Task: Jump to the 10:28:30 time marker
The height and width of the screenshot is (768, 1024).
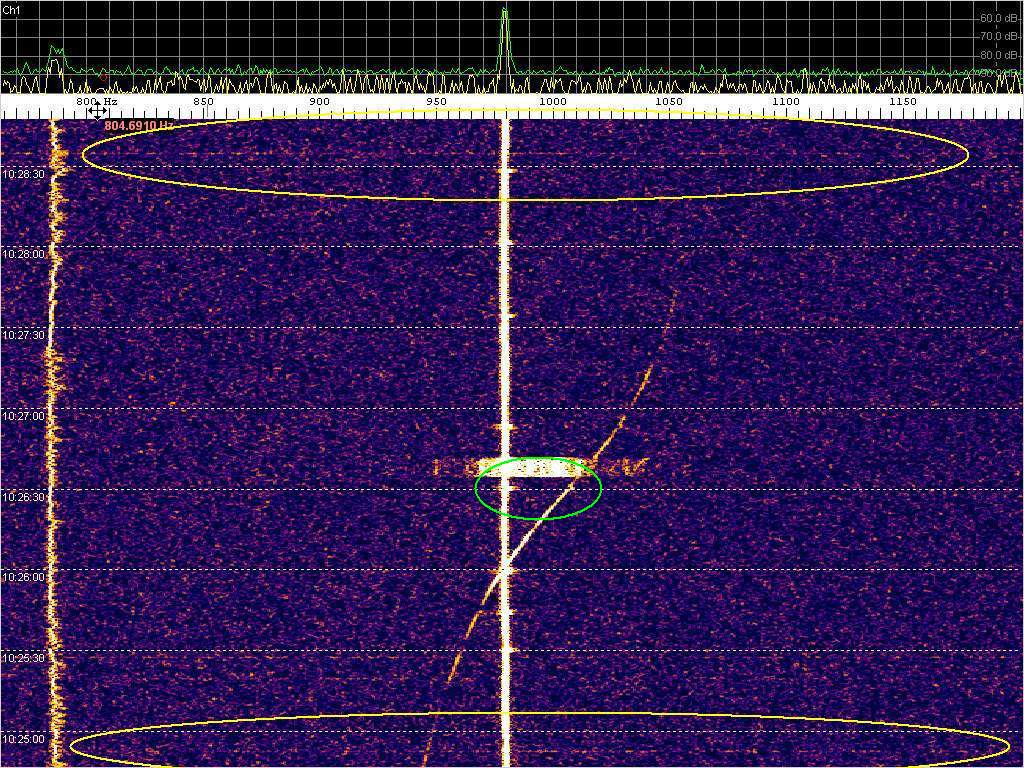Action: [23, 174]
